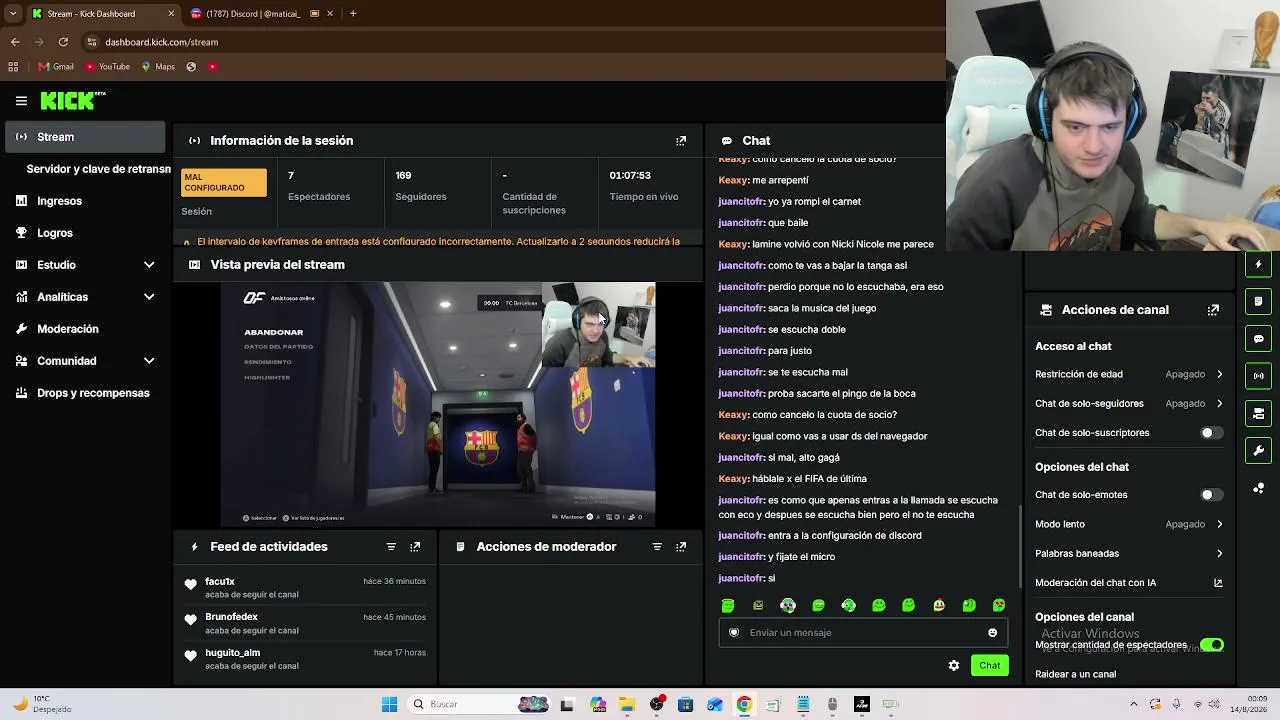Open the emote picker in message box
1280x720 pixels.
pos(992,633)
